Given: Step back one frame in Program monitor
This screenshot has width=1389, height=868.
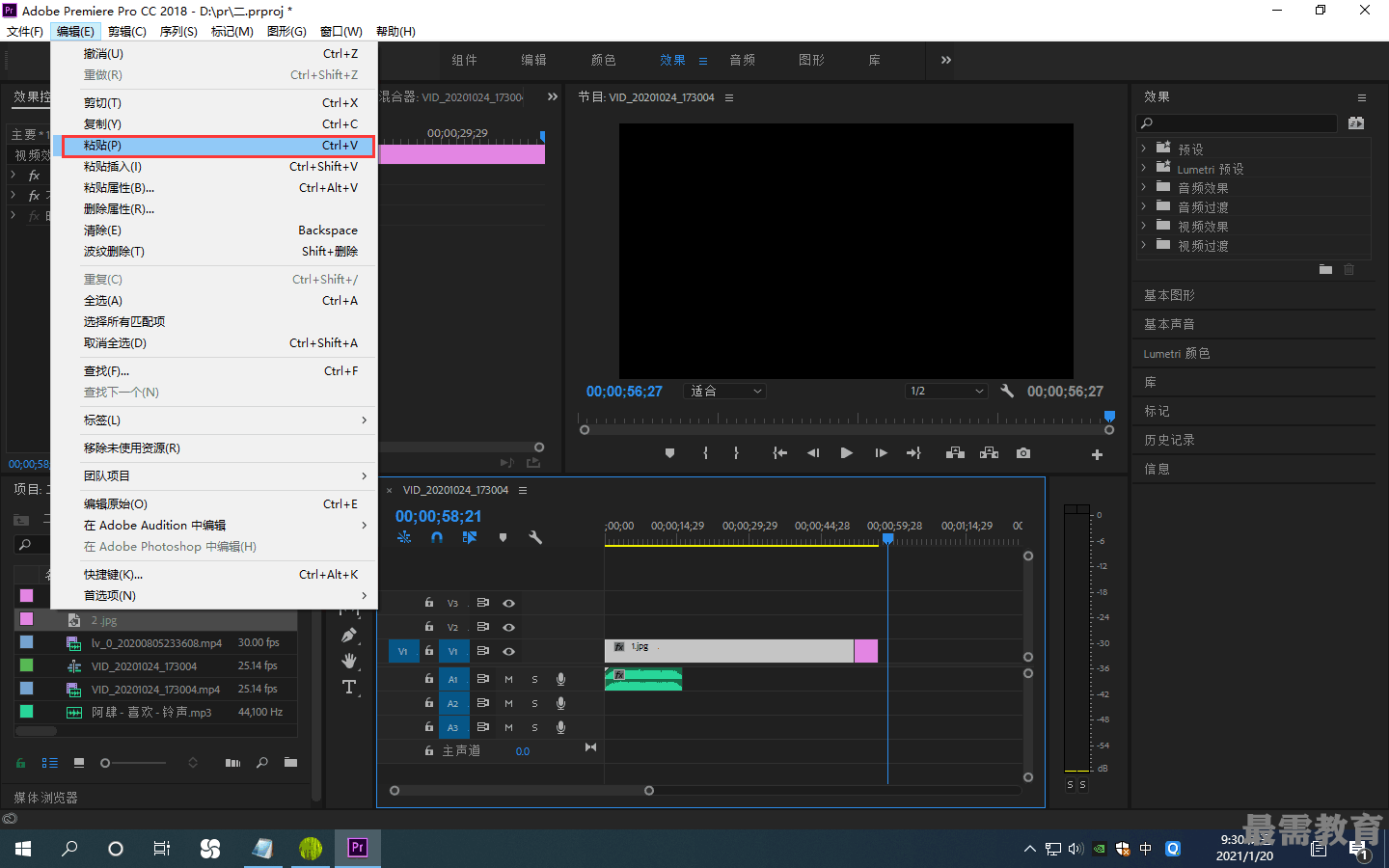Looking at the screenshot, I should [813, 453].
